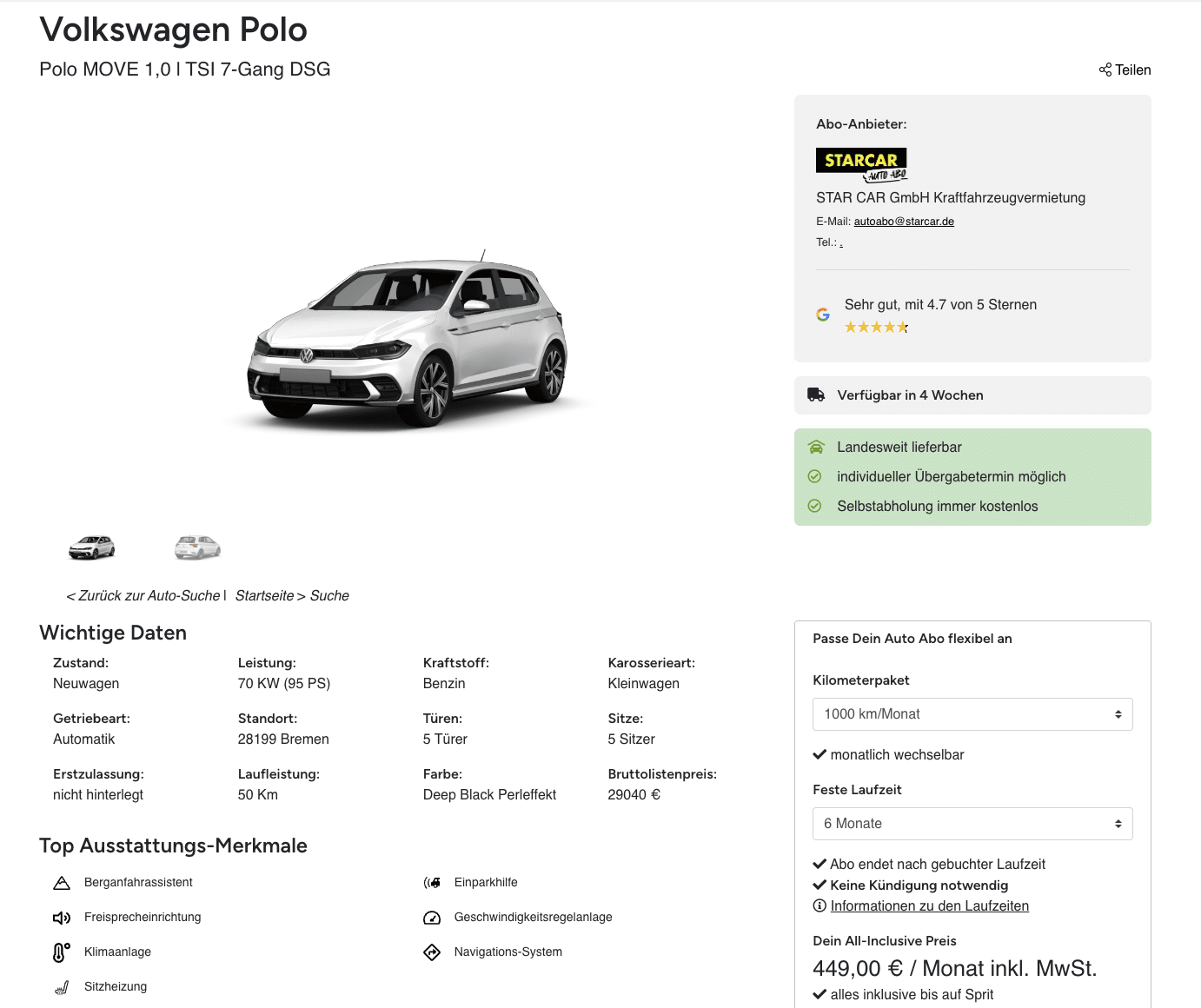Click the STARCAR Auto Abo logo
The height and width of the screenshot is (1008, 1201).
[861, 165]
